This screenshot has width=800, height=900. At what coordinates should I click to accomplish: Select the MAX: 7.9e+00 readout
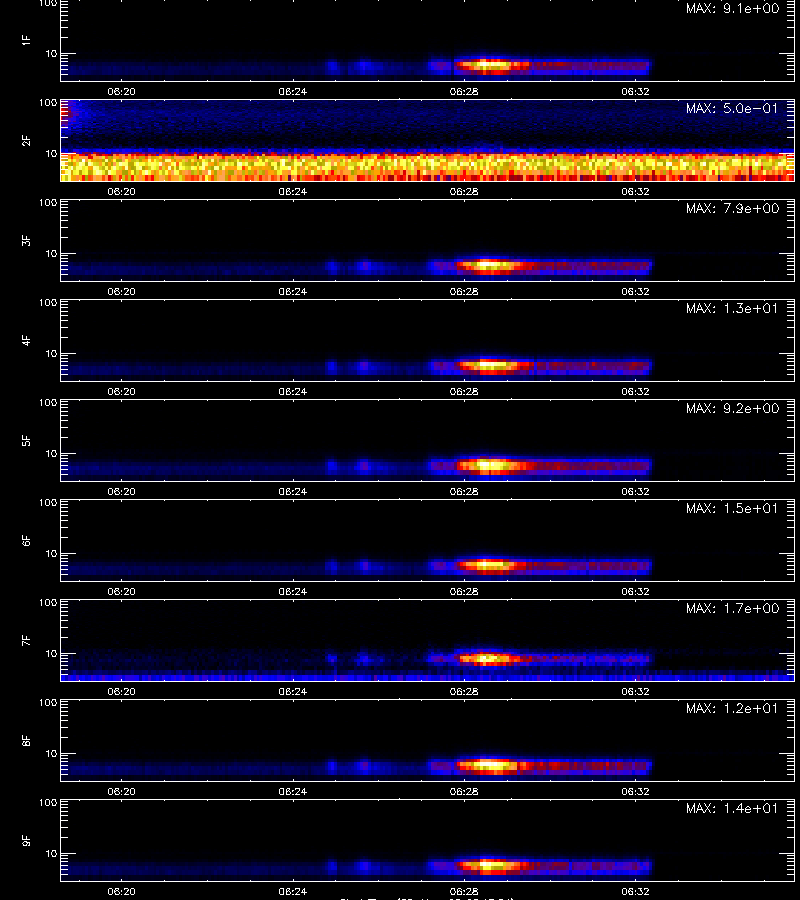coord(732,208)
